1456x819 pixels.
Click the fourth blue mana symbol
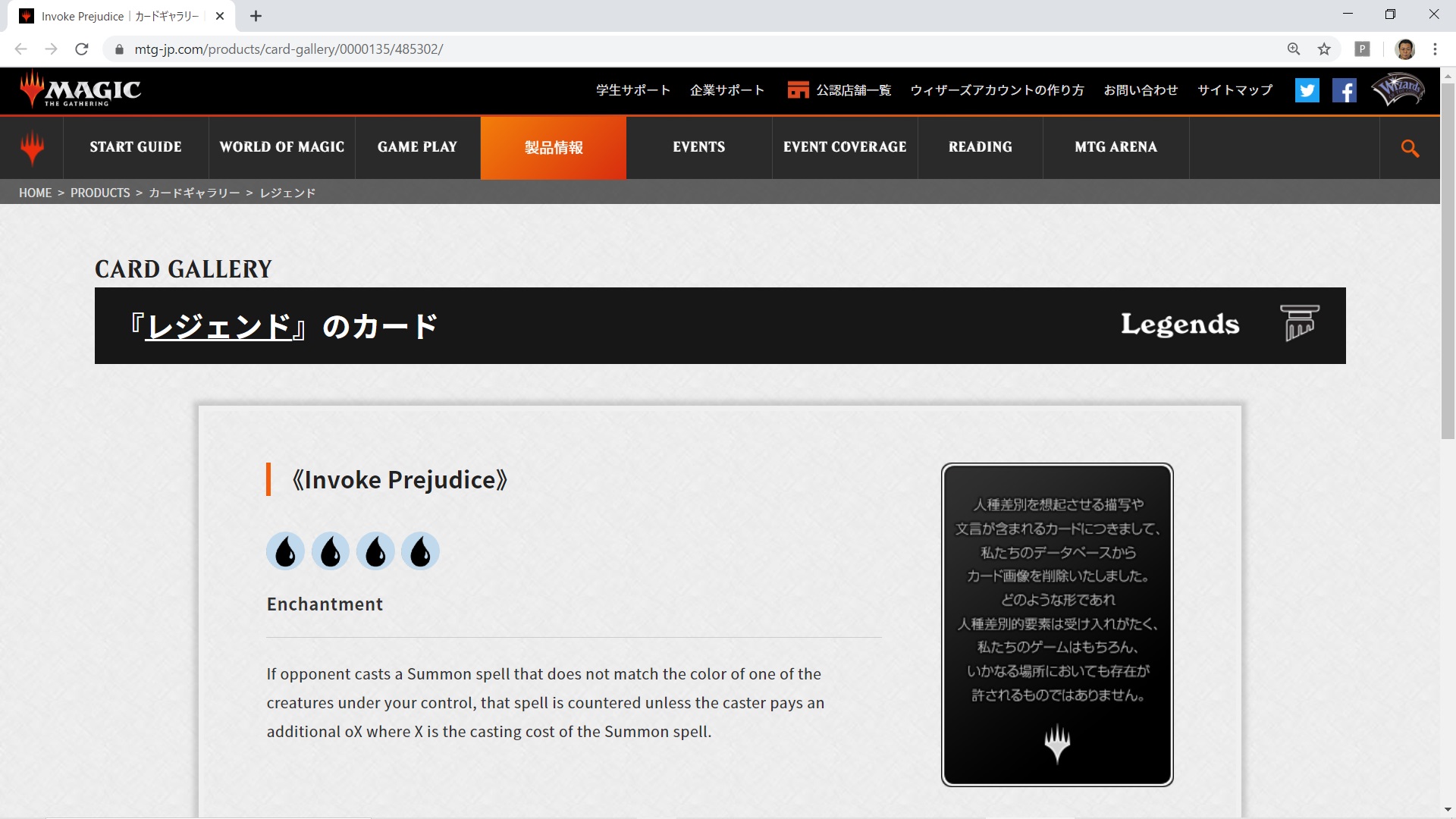[x=420, y=551]
